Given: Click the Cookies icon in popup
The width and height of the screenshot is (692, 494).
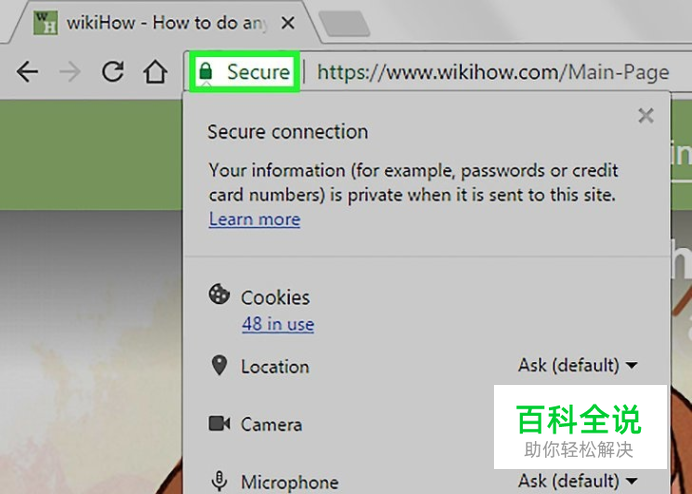Looking at the screenshot, I should pyautogui.click(x=219, y=294).
